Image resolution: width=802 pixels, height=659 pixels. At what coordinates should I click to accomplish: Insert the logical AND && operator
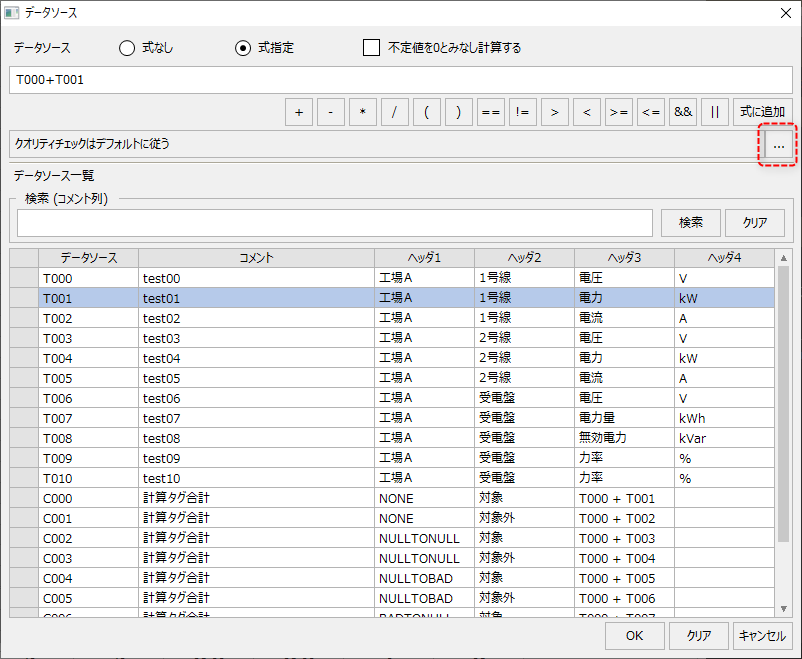(683, 112)
